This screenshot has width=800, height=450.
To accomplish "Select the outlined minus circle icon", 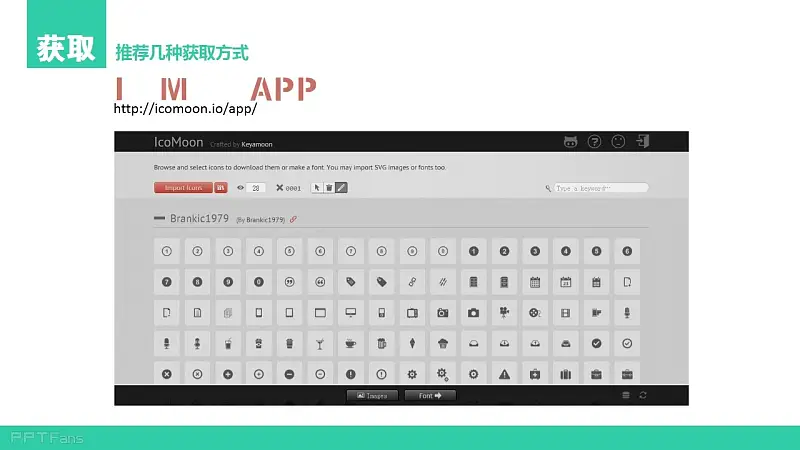I will pyautogui.click(x=320, y=374).
